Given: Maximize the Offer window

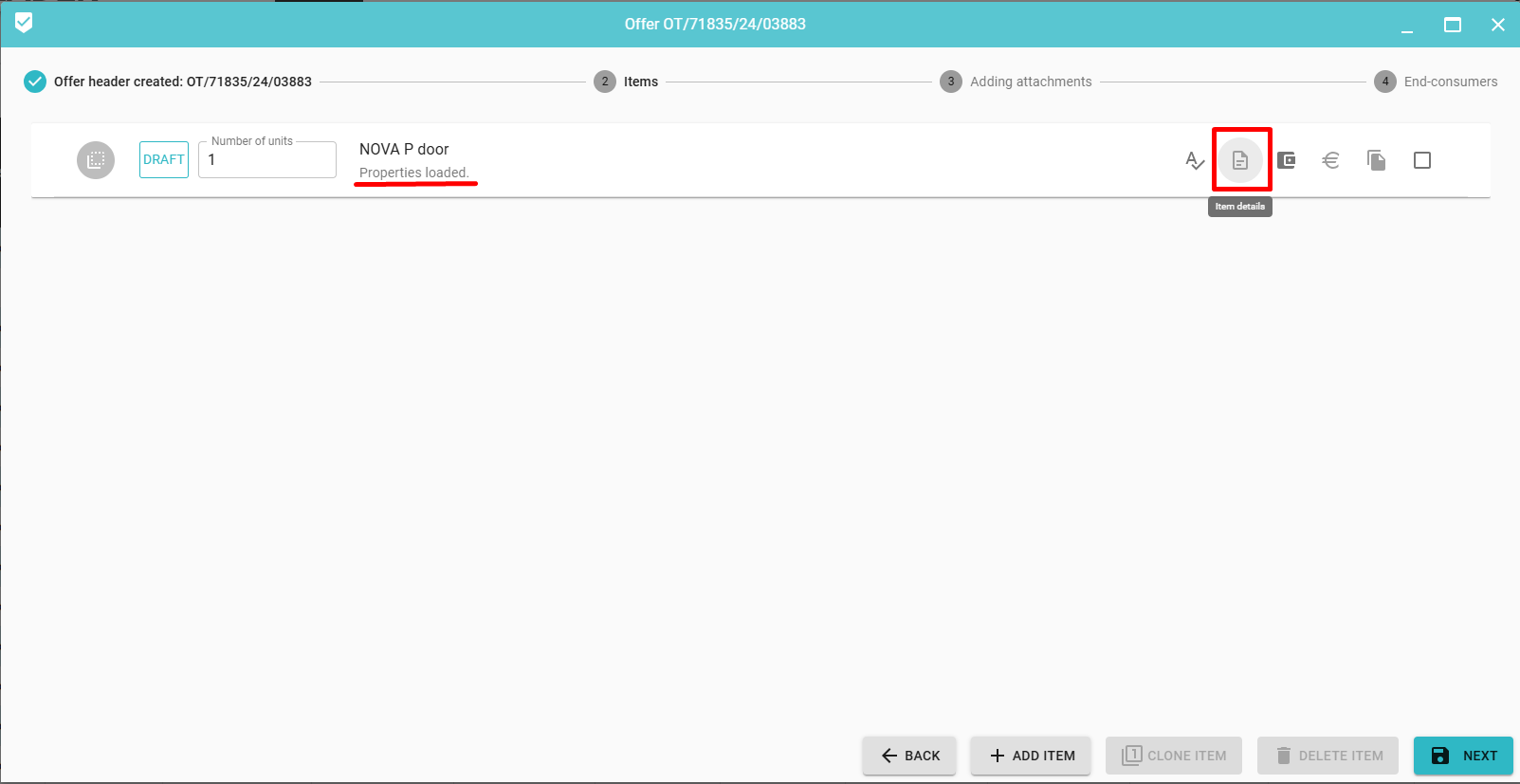Looking at the screenshot, I should (1452, 25).
